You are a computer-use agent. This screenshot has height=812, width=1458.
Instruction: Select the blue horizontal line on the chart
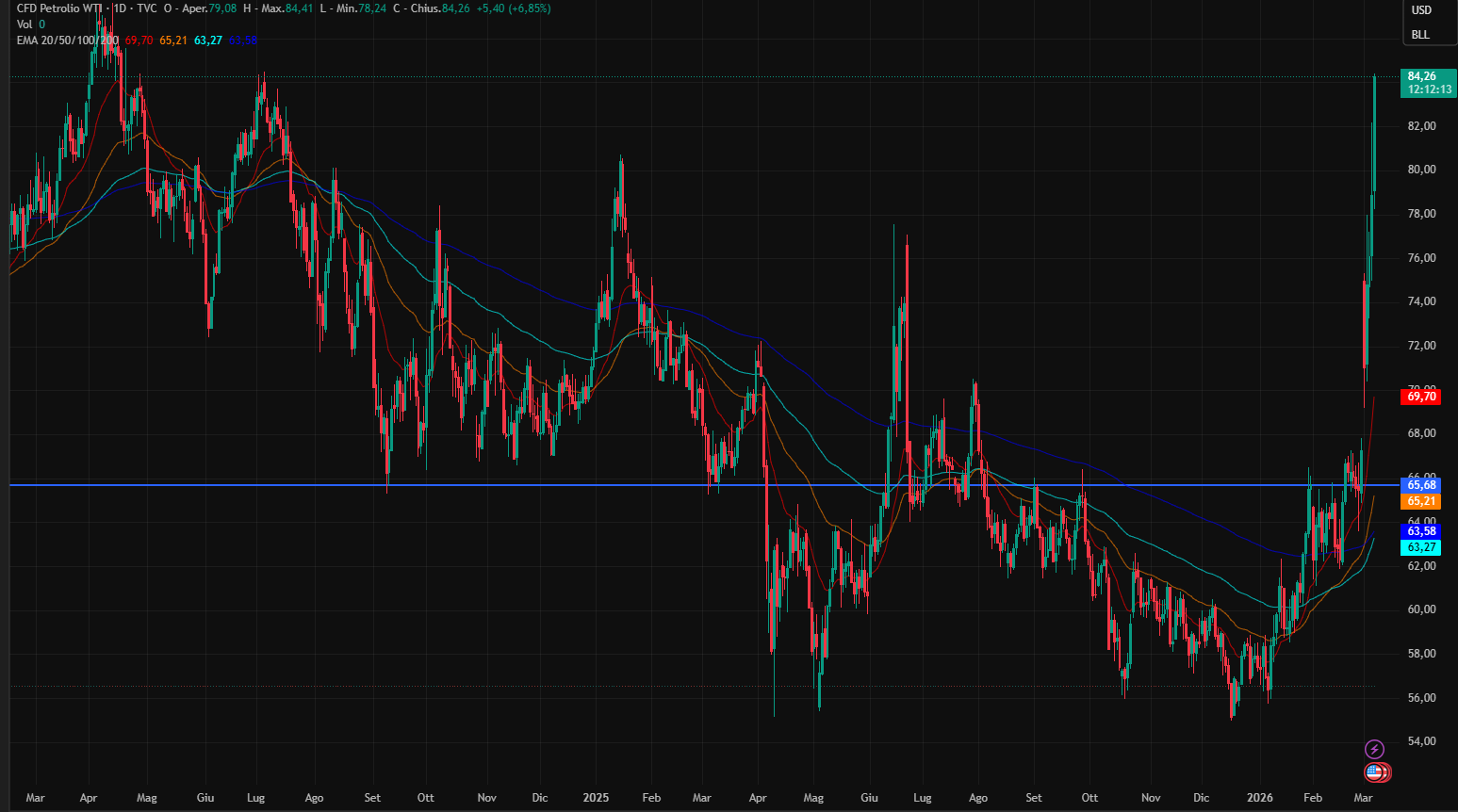[705, 485]
